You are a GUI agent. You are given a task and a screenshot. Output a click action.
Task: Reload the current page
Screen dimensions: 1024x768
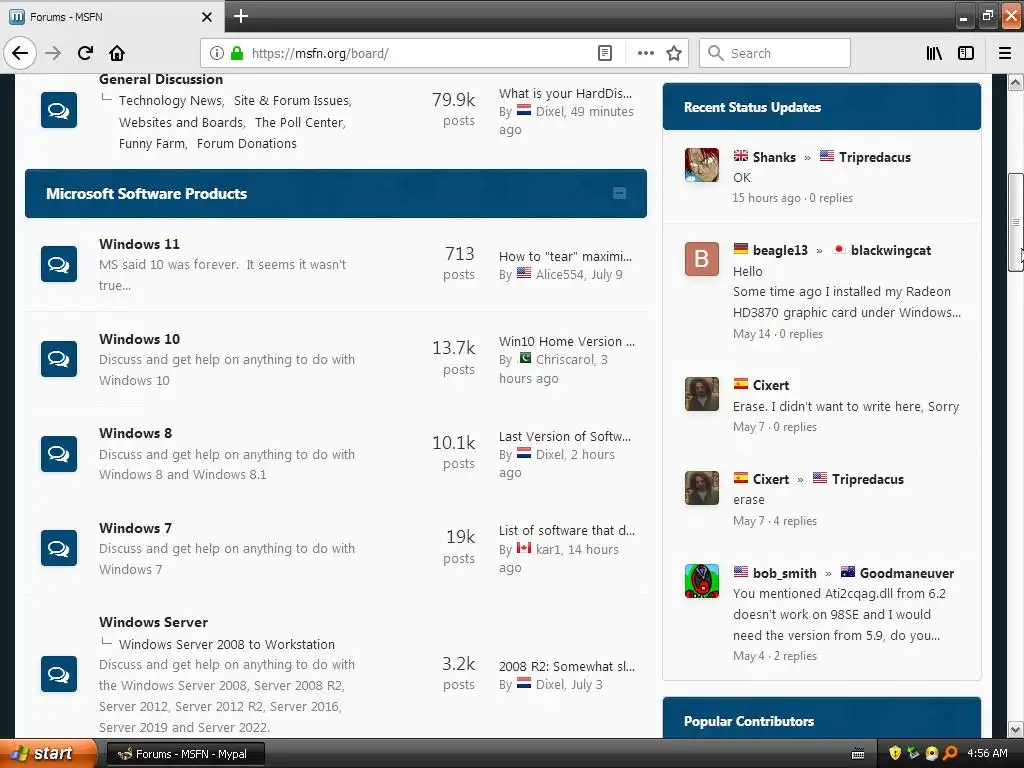(85, 53)
